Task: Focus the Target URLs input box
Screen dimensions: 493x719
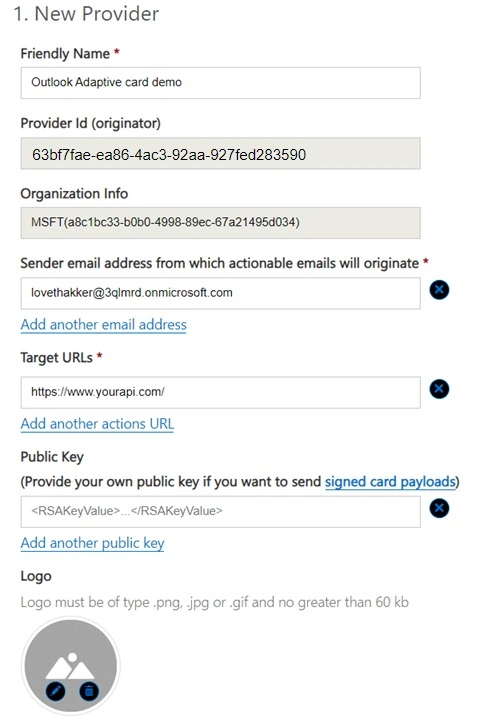Action: [221, 393]
